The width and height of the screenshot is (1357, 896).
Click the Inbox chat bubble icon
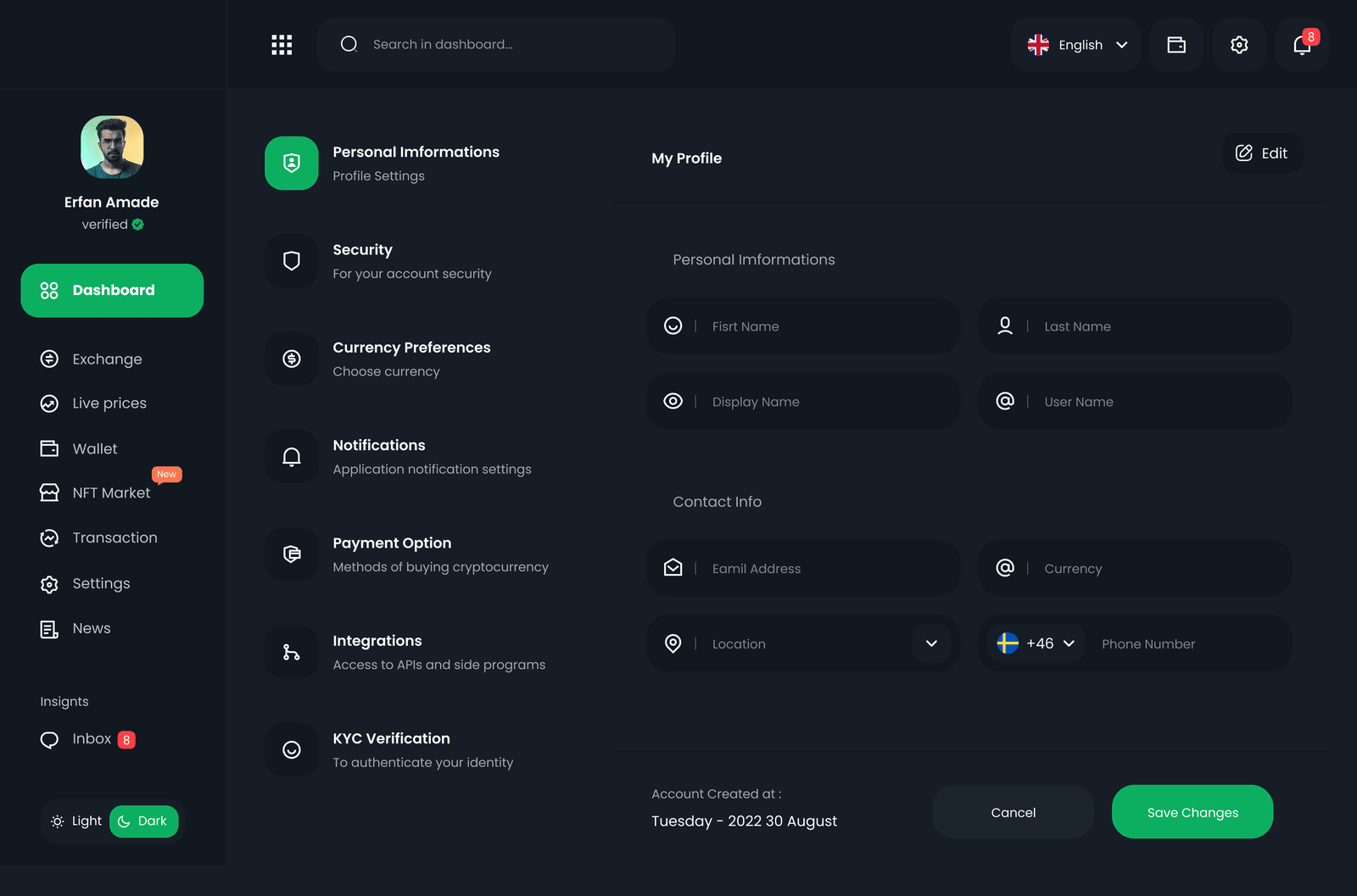(x=49, y=740)
